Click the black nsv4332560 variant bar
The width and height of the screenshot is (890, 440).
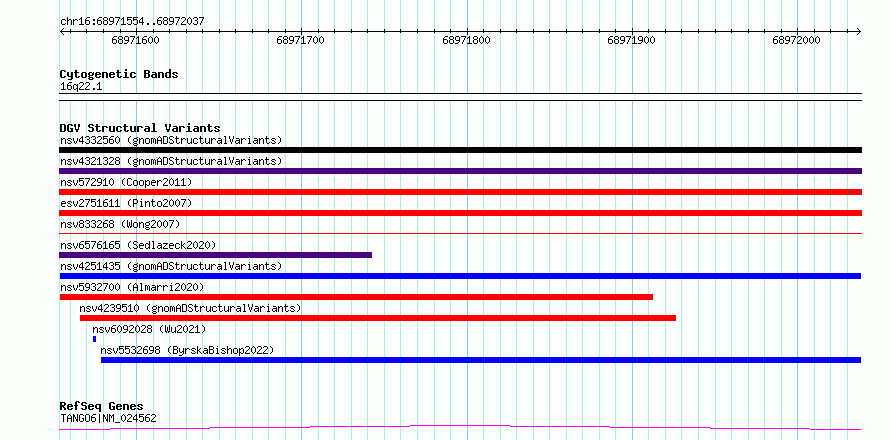(460, 150)
